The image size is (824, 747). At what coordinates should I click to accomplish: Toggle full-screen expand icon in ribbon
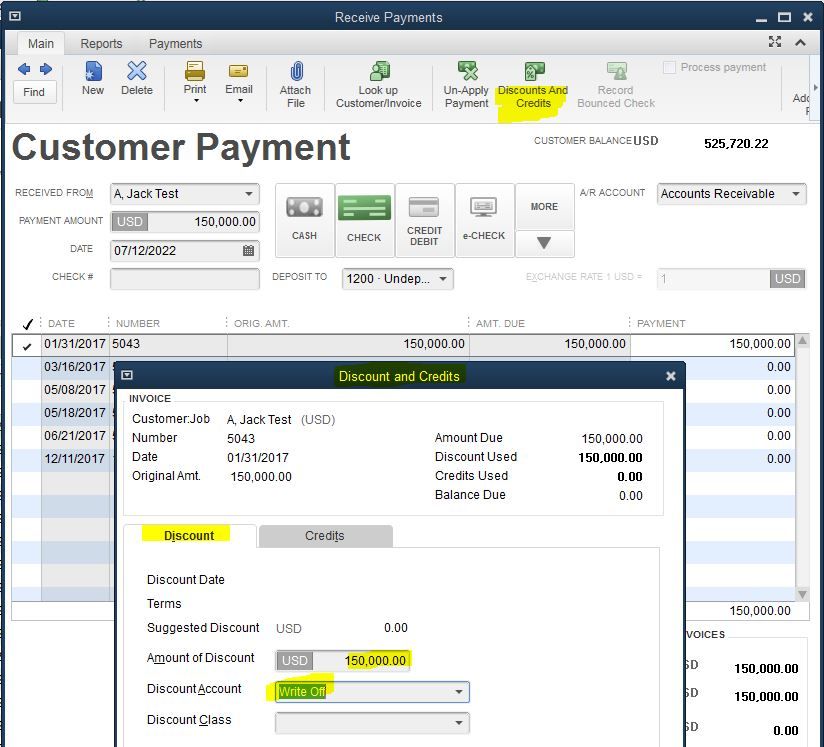tap(775, 42)
